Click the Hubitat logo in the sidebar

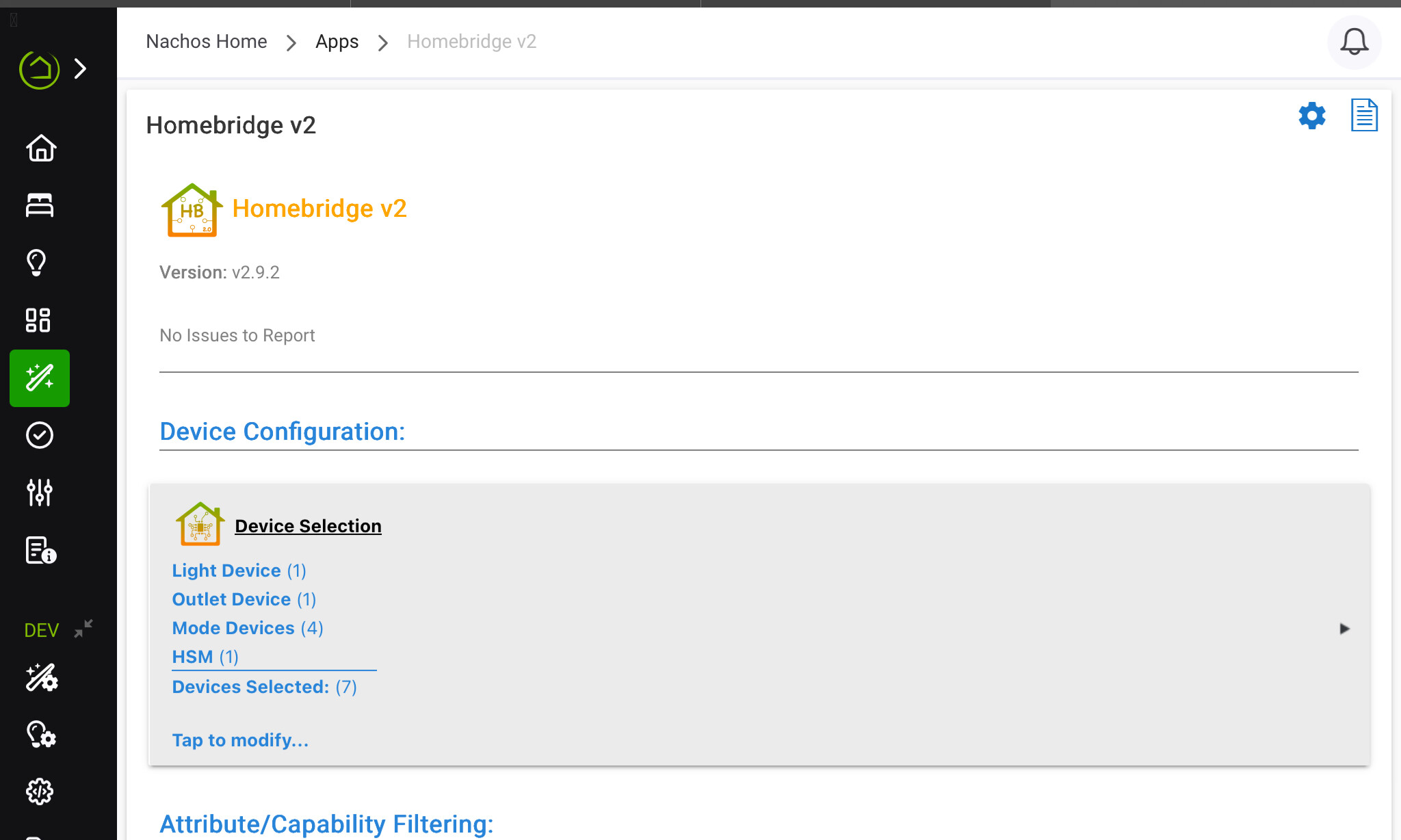click(40, 68)
